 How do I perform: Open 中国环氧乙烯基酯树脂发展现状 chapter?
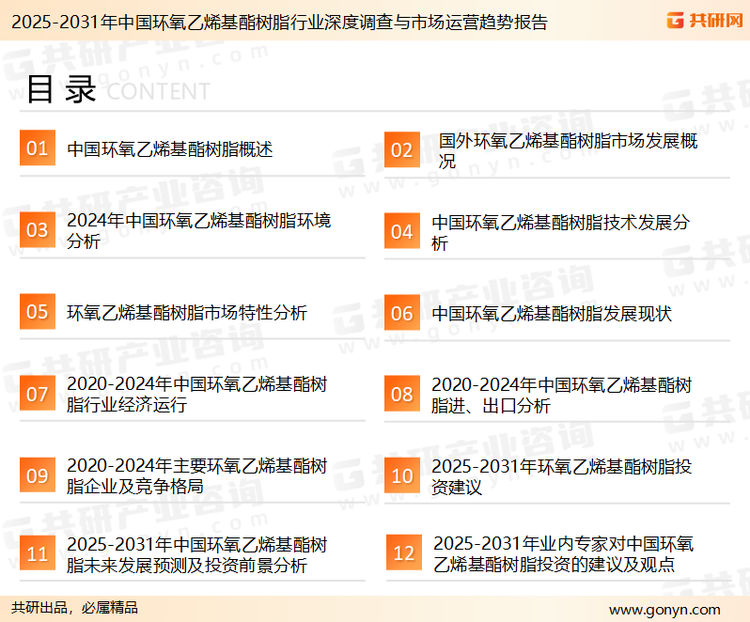click(551, 314)
